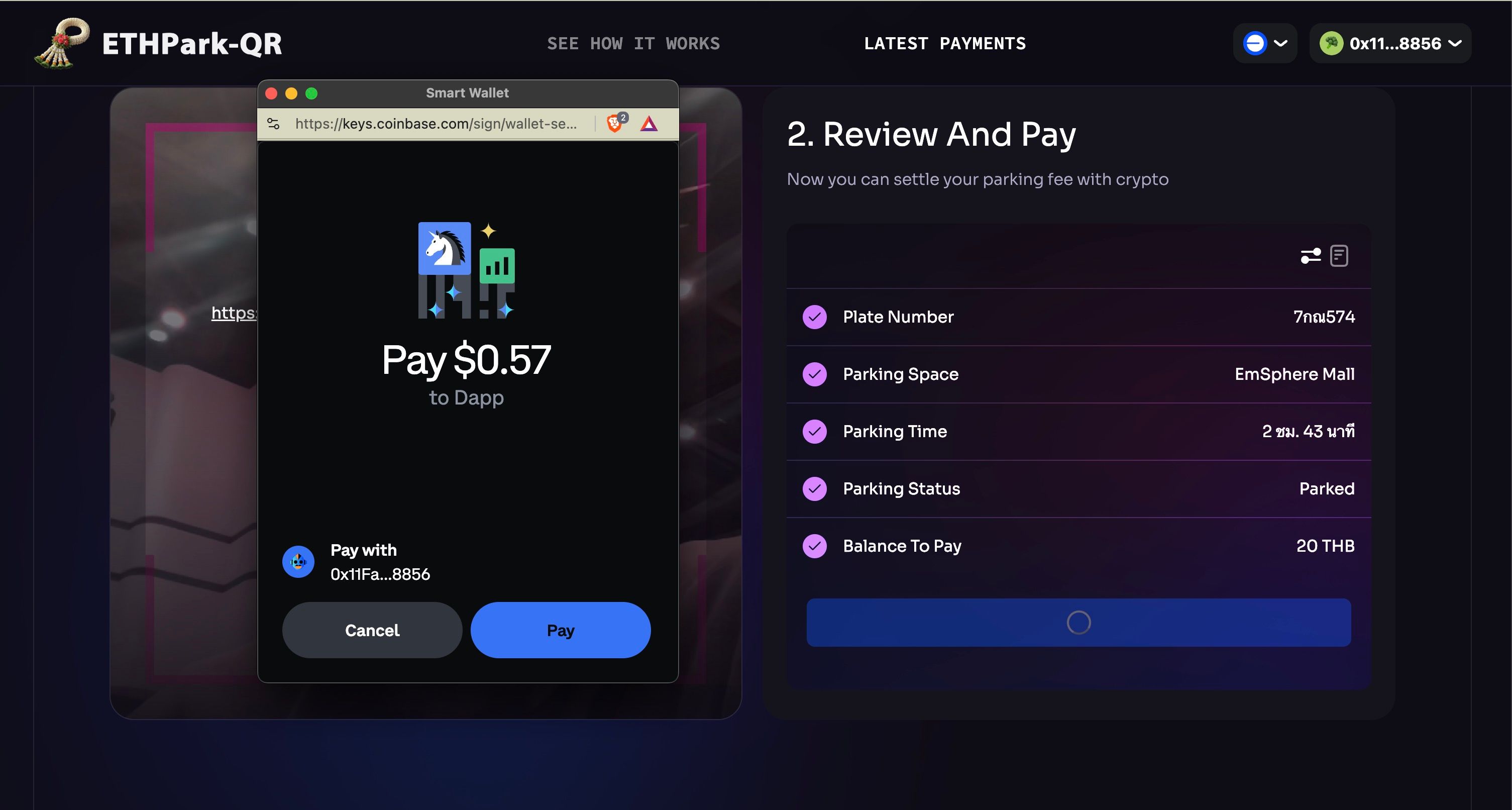
Task: Click the wallet avatar next to Pay with
Action: [298, 562]
